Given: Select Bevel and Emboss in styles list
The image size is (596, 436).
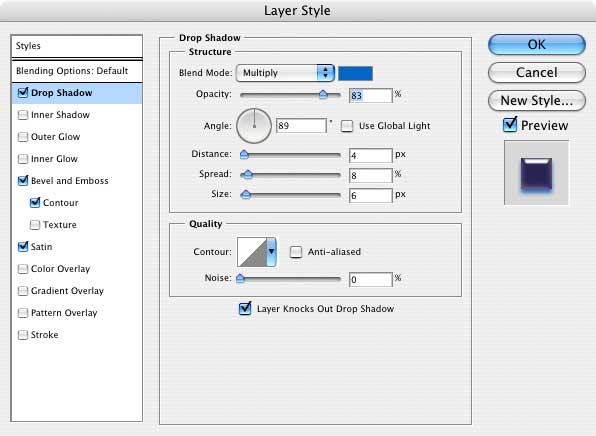Looking at the screenshot, I should pos(70,181).
